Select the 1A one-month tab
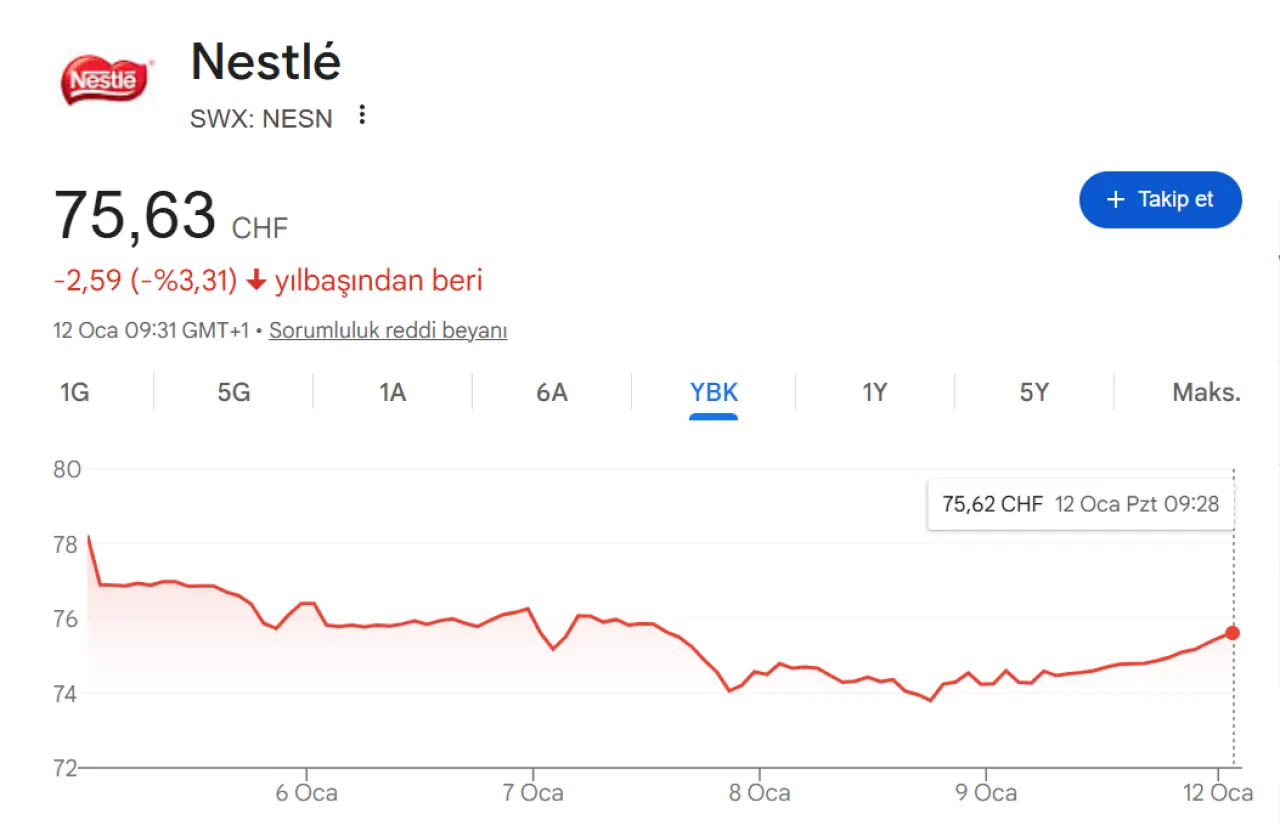Screen dimensions: 1280x825 pyautogui.click(x=392, y=392)
